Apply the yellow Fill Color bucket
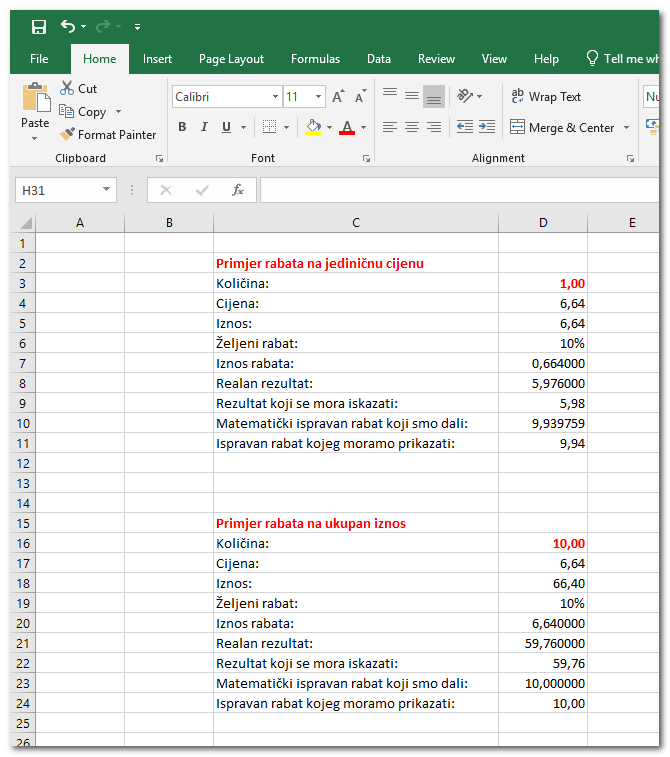The image size is (670, 757). 313,127
